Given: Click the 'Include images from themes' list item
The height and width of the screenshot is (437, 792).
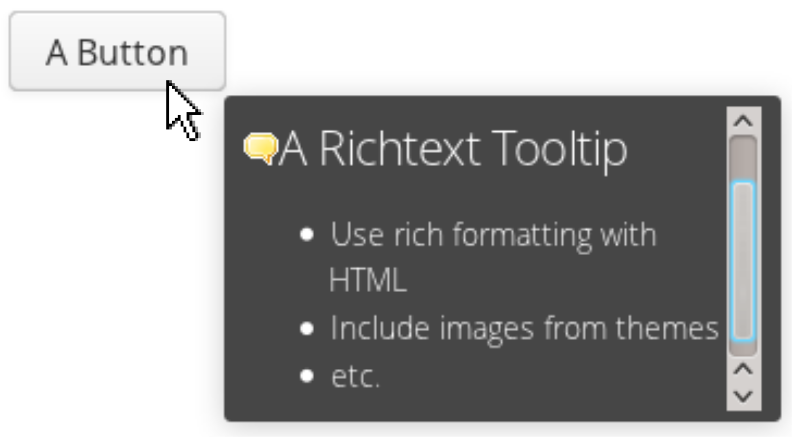Looking at the screenshot, I should coord(524,329).
